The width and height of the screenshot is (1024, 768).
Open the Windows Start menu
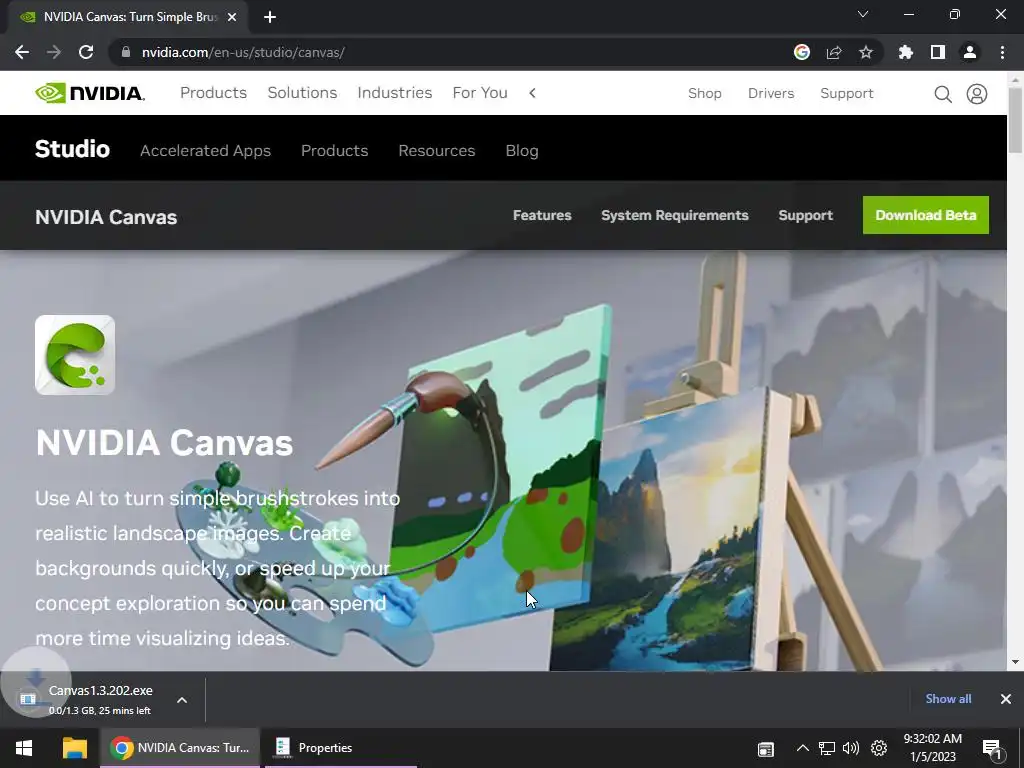tap(24, 748)
